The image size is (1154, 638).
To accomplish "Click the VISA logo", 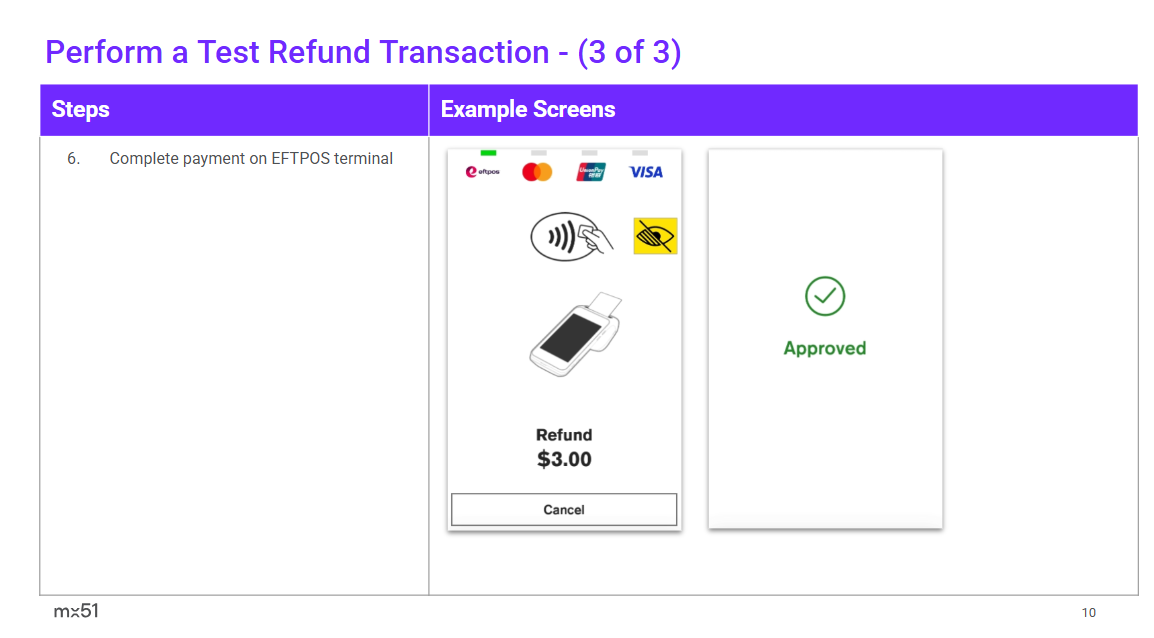I will tap(645, 172).
